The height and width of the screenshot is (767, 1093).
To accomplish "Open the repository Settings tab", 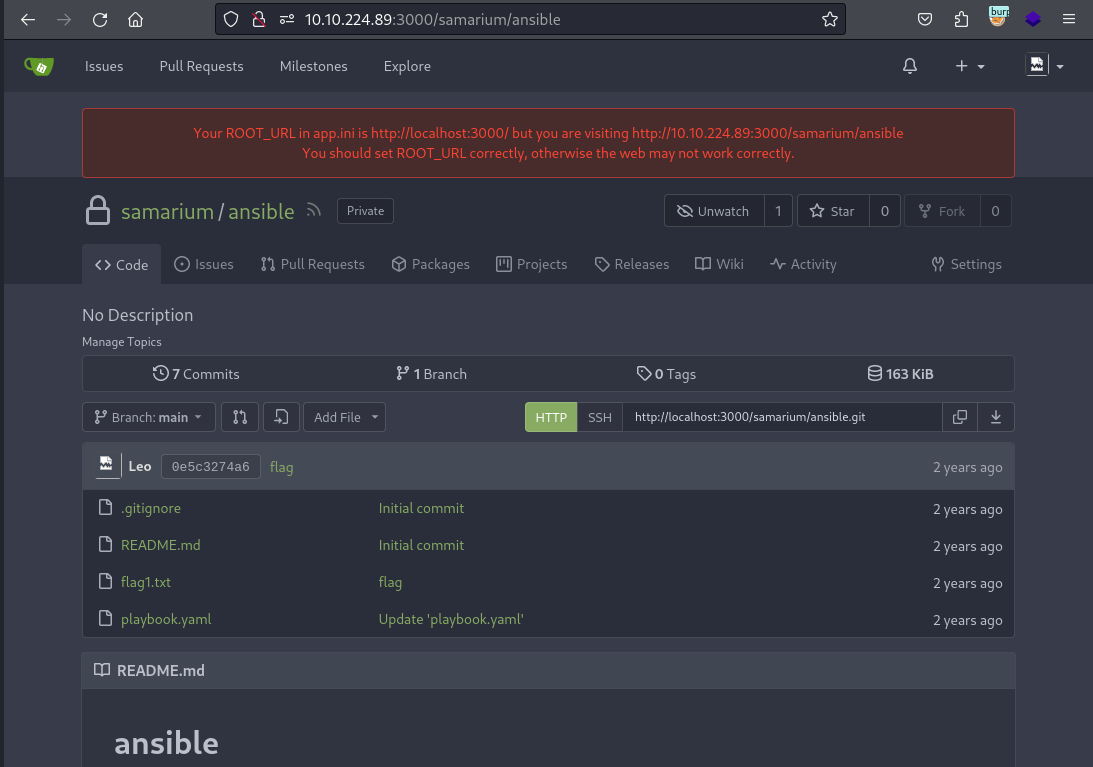I will 966,264.
